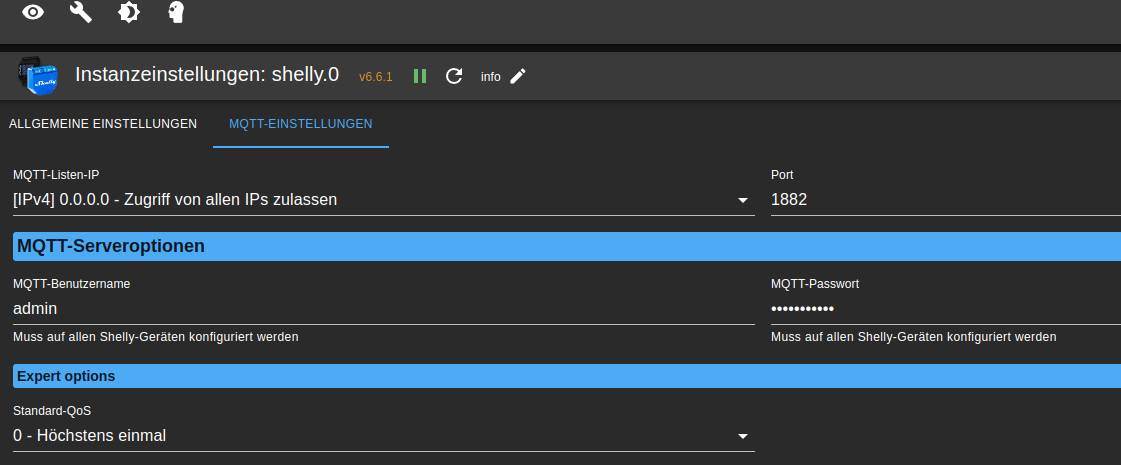Image resolution: width=1121 pixels, height=465 pixels.
Task: Click the eye visibility icon
Action: [34, 12]
